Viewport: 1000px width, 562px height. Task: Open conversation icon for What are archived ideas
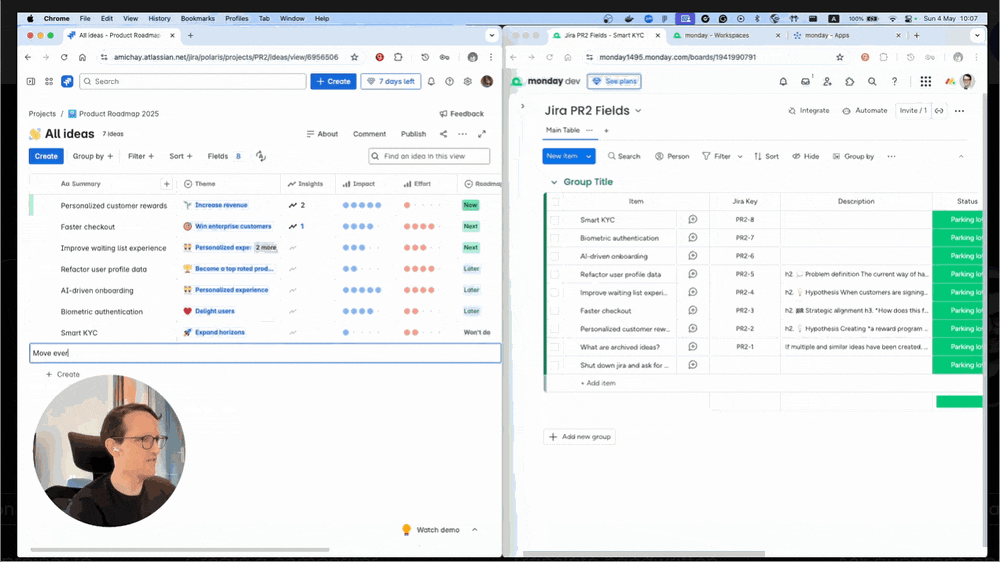(x=693, y=347)
